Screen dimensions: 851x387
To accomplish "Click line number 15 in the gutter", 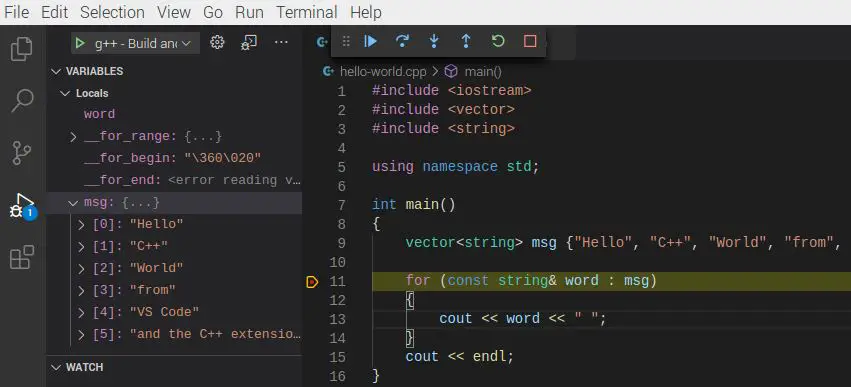I will pyautogui.click(x=338, y=357).
